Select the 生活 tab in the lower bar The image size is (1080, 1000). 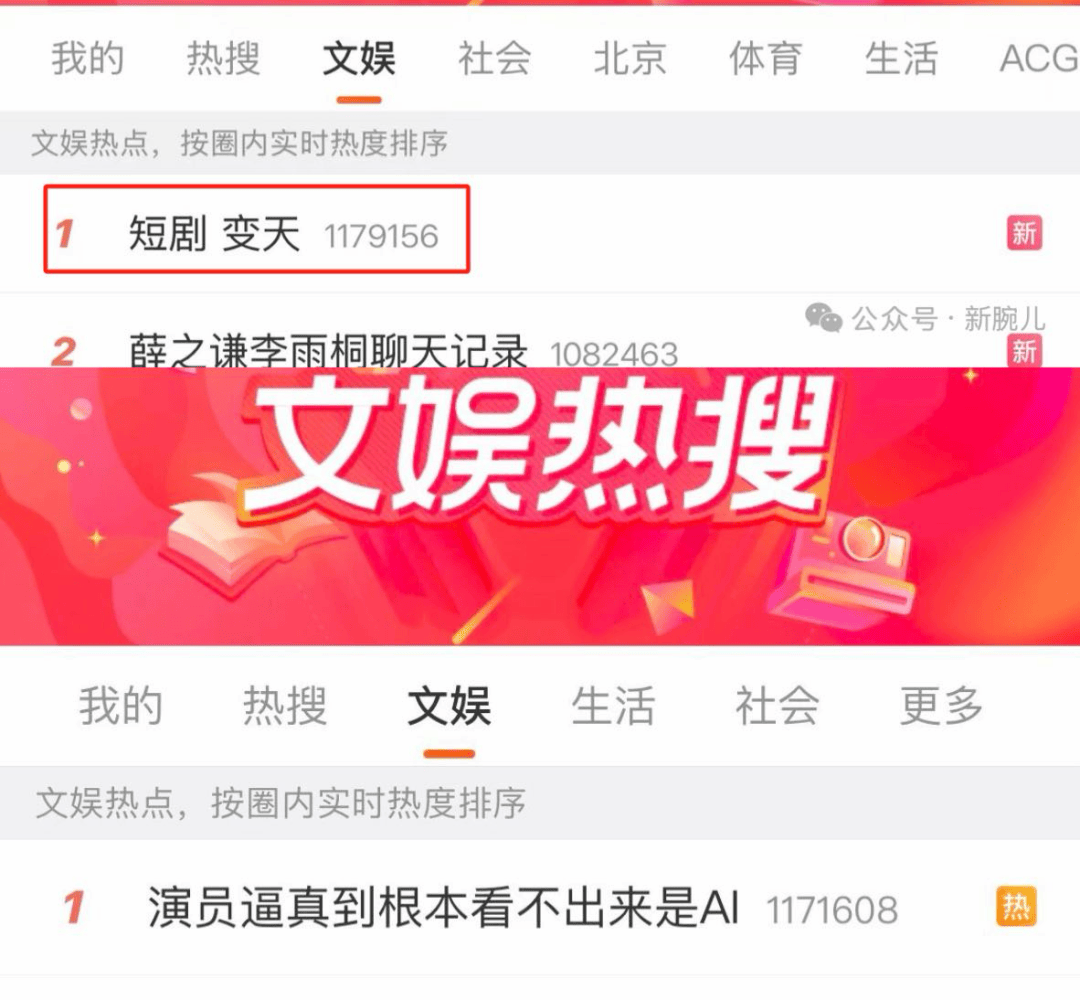[613, 706]
